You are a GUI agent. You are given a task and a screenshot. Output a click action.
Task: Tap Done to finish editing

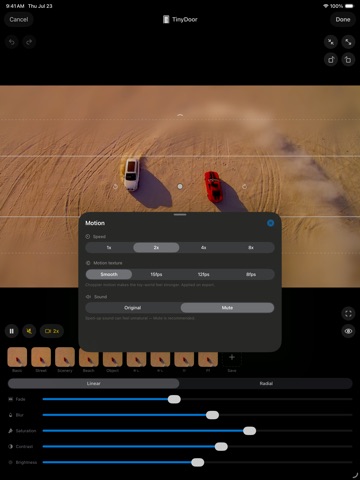[x=343, y=19]
